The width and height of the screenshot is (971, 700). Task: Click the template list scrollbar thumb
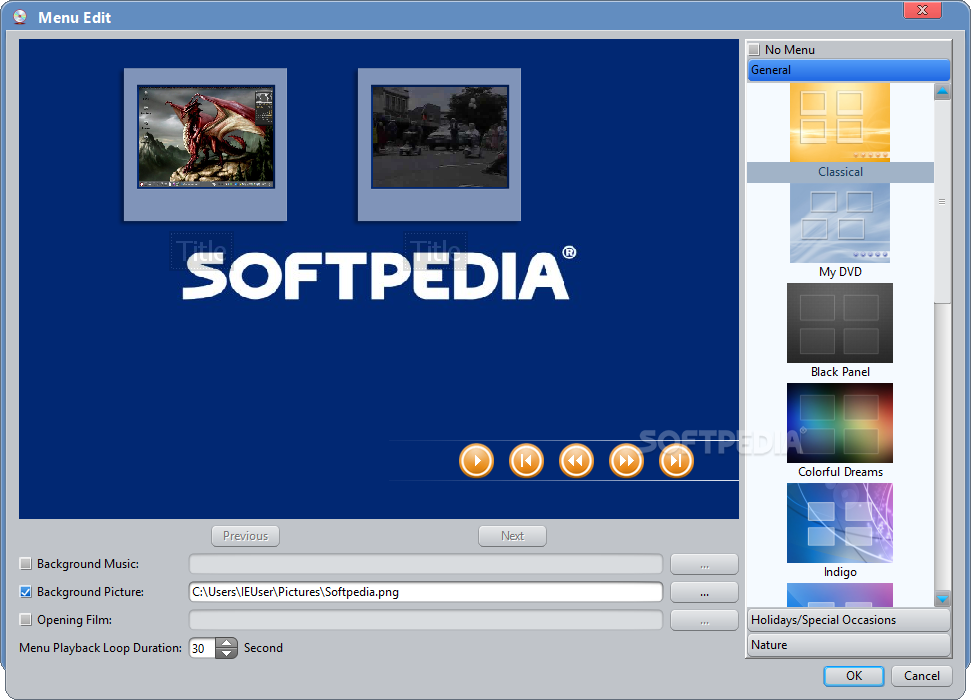click(x=943, y=201)
